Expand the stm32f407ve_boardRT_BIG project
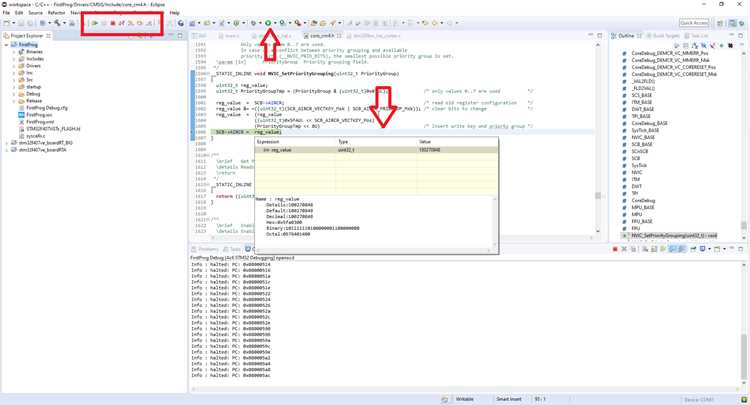 coord(7,143)
